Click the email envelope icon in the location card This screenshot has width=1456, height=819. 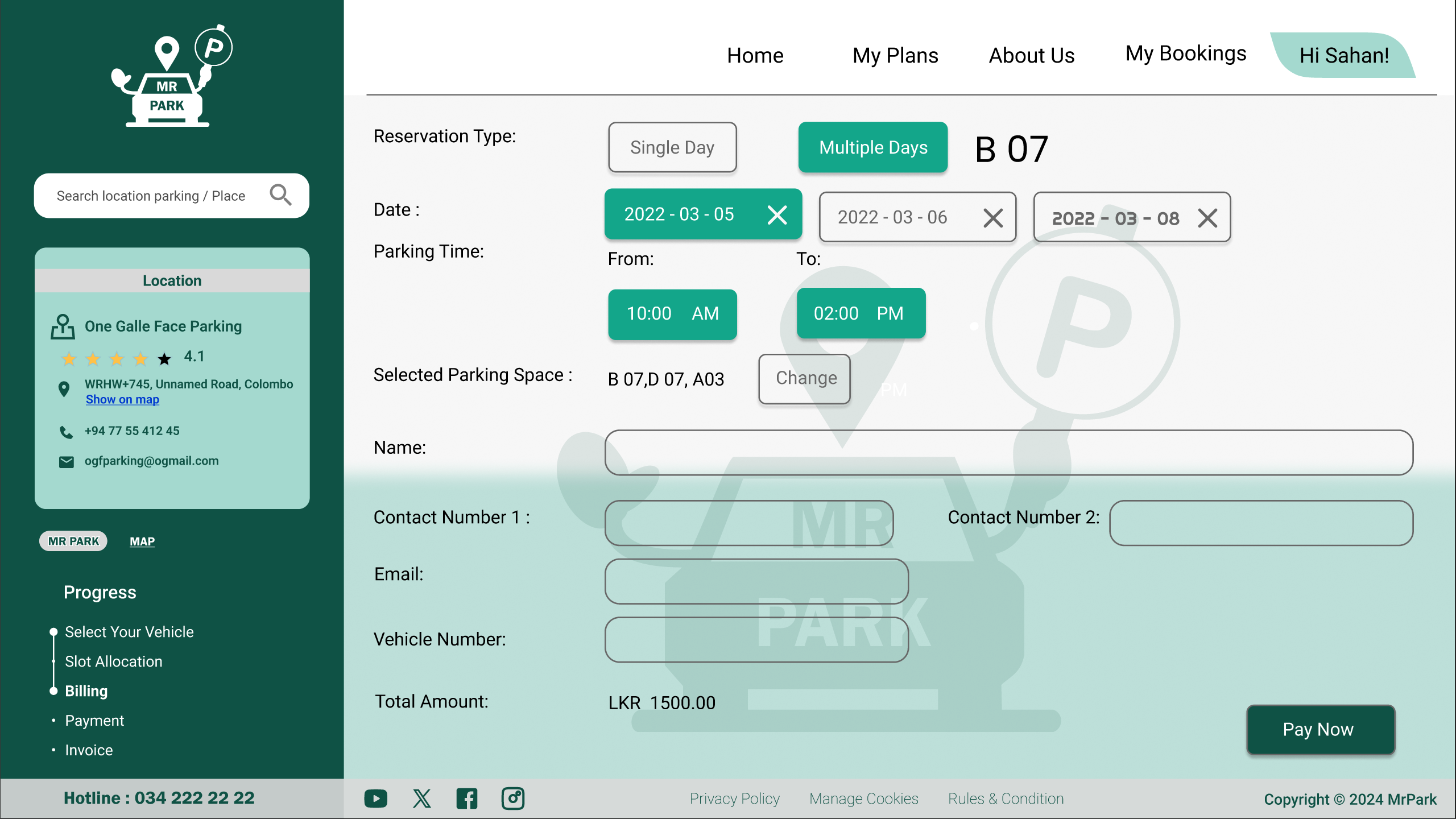(x=67, y=461)
